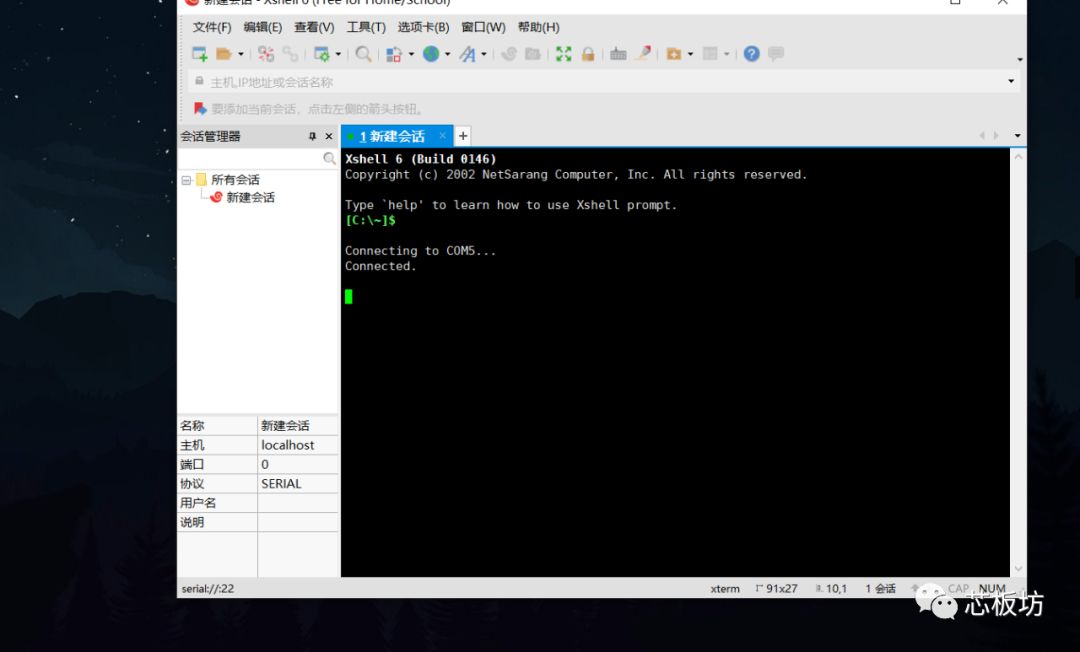1080x652 pixels.
Task: Click the host address input field
Action: coord(604,82)
